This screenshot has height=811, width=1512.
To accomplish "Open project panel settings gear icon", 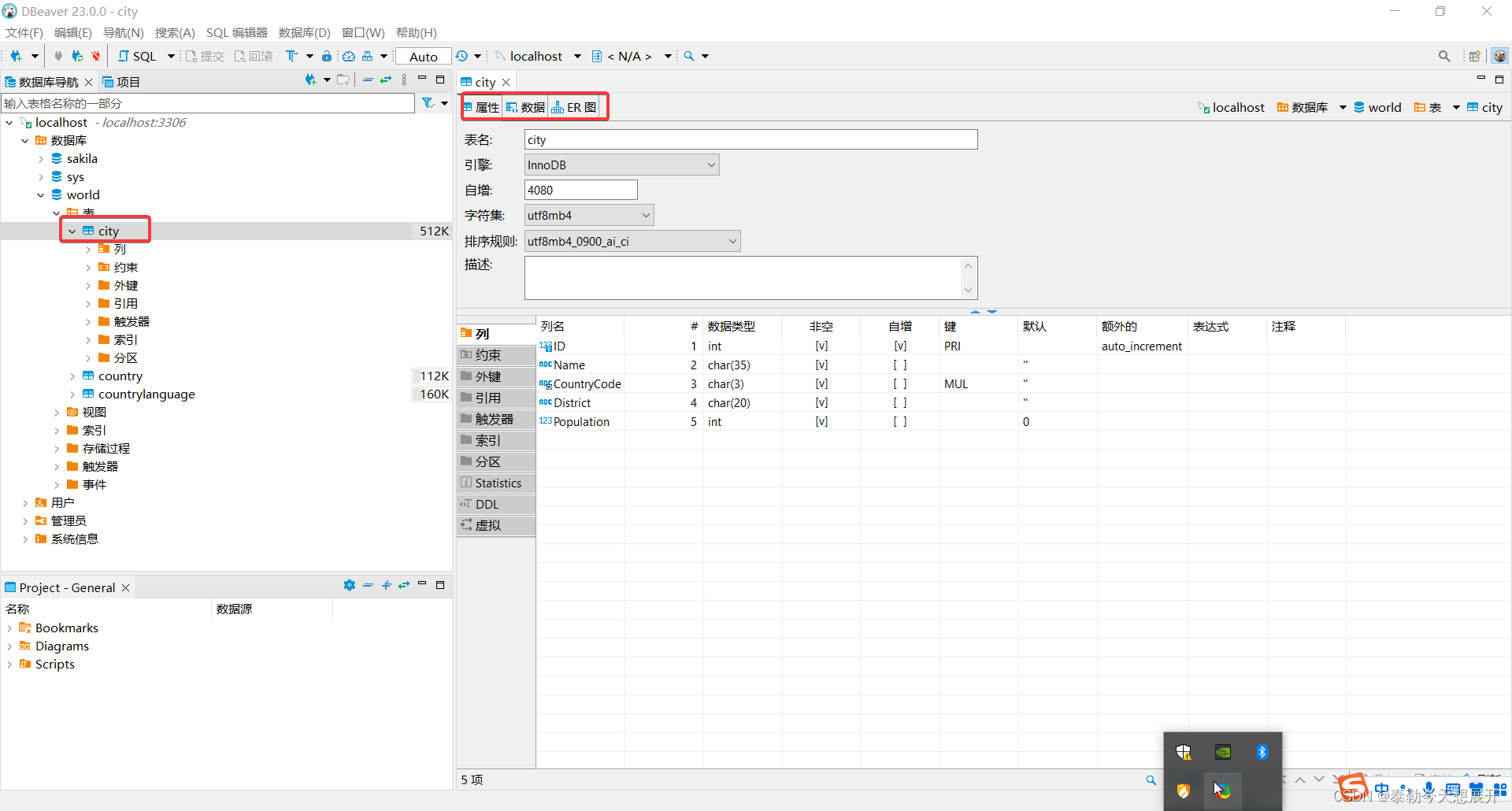I will pyautogui.click(x=350, y=585).
